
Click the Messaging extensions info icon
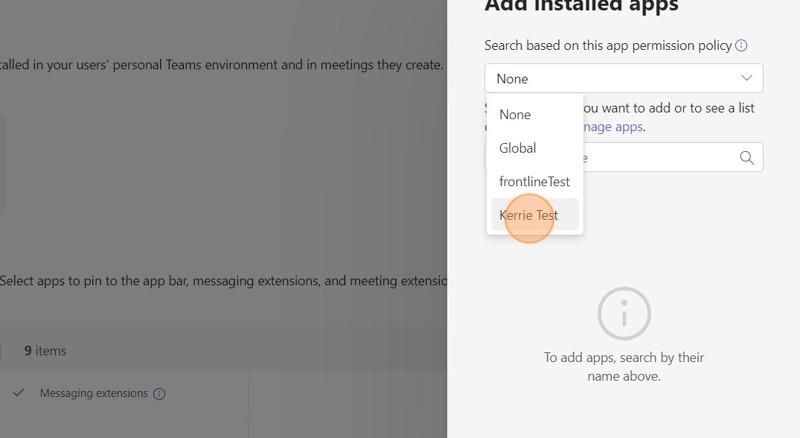159,394
